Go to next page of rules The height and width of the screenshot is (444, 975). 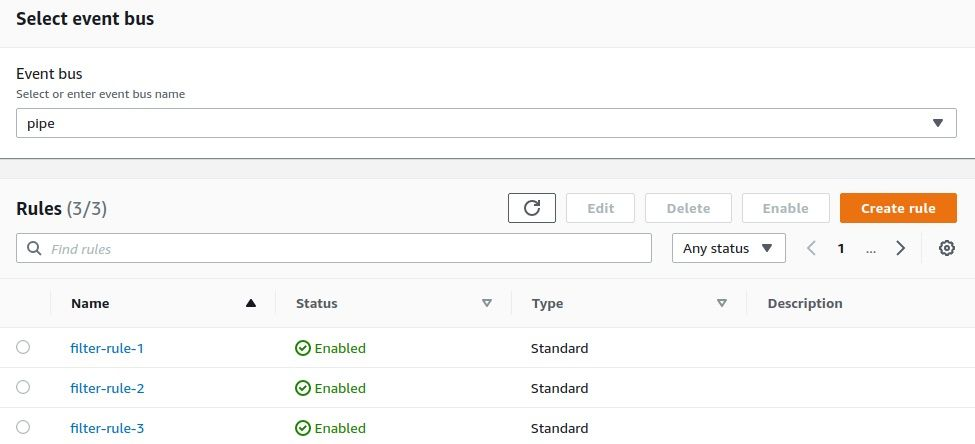tap(901, 248)
